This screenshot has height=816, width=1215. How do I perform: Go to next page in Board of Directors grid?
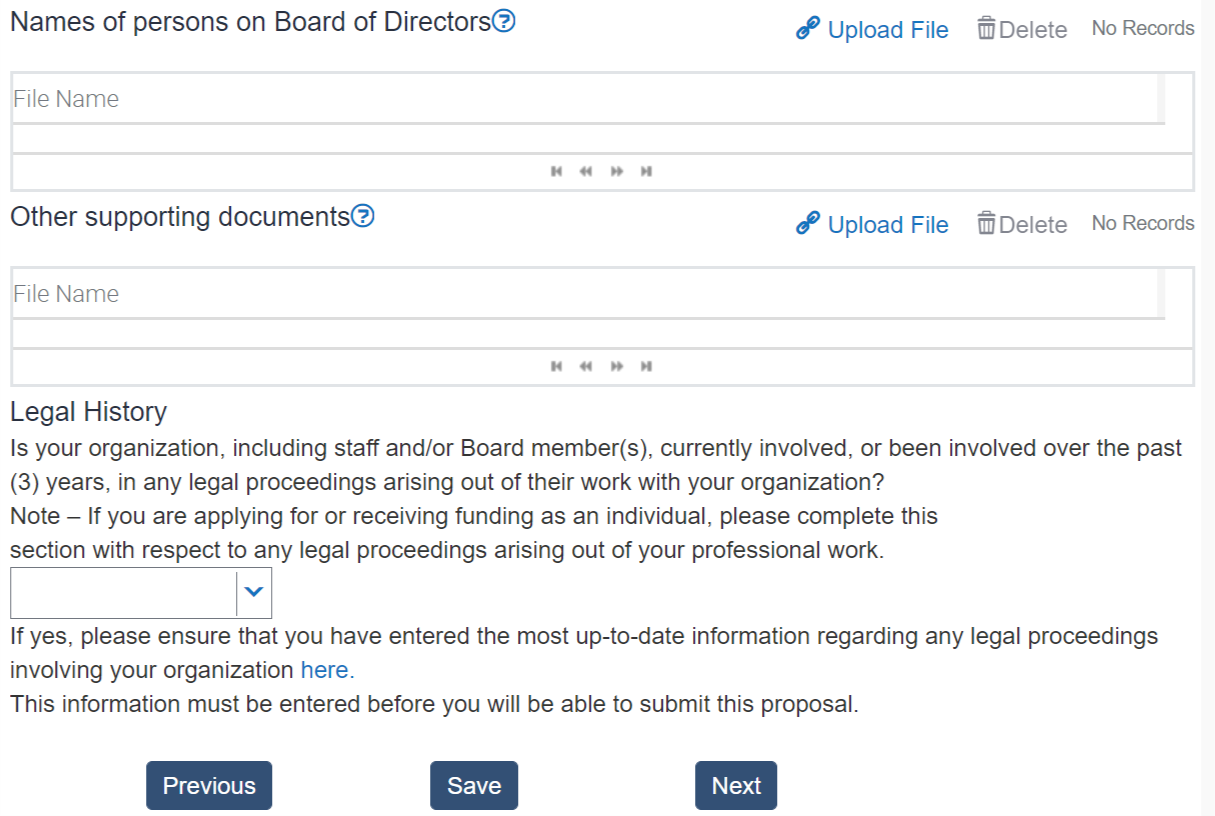click(617, 172)
